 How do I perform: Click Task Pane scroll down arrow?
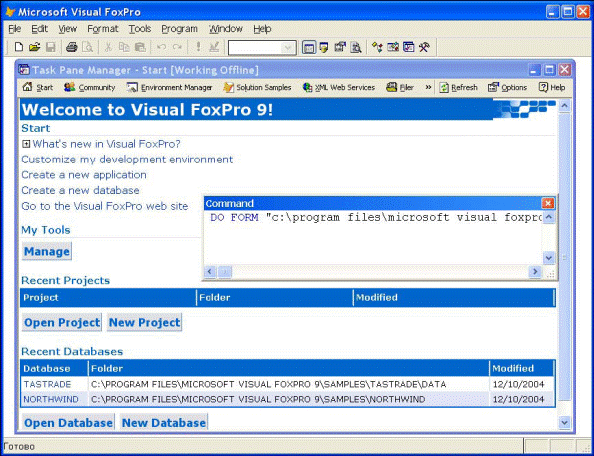(x=564, y=422)
